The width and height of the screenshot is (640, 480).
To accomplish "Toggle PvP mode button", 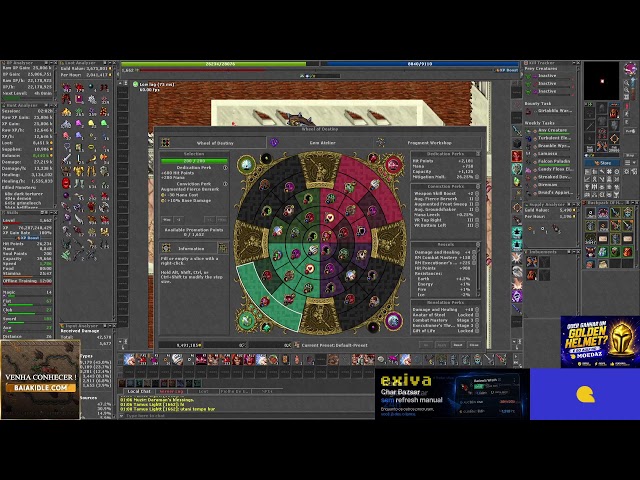I will coord(630,131).
